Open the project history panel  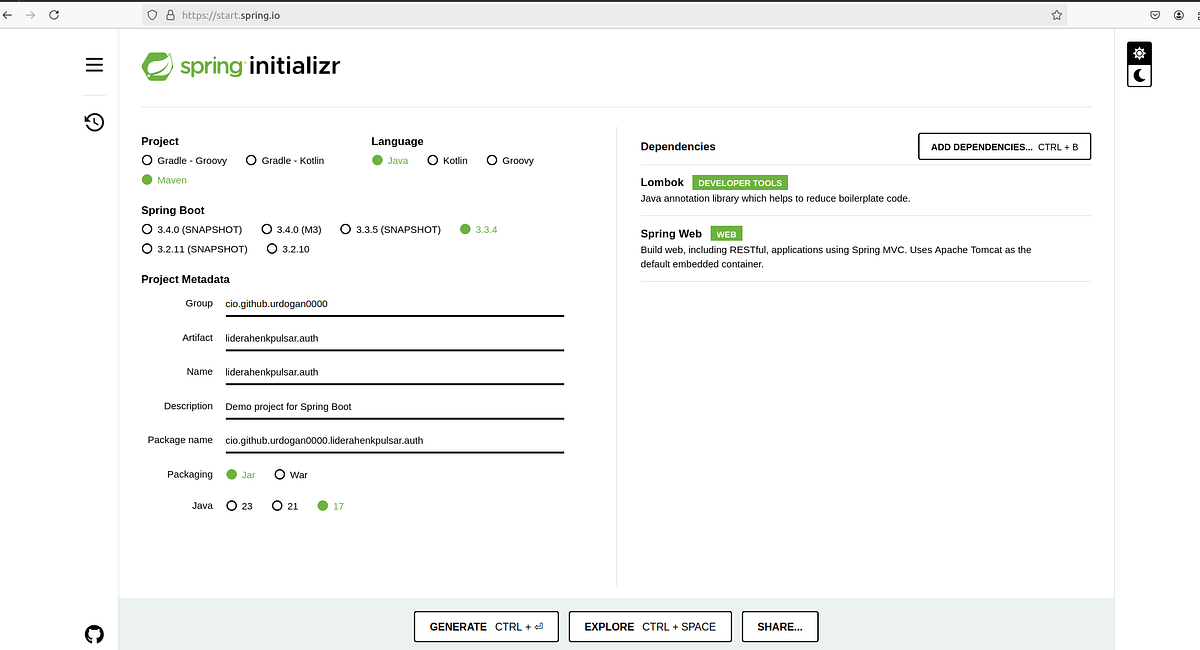(x=94, y=121)
